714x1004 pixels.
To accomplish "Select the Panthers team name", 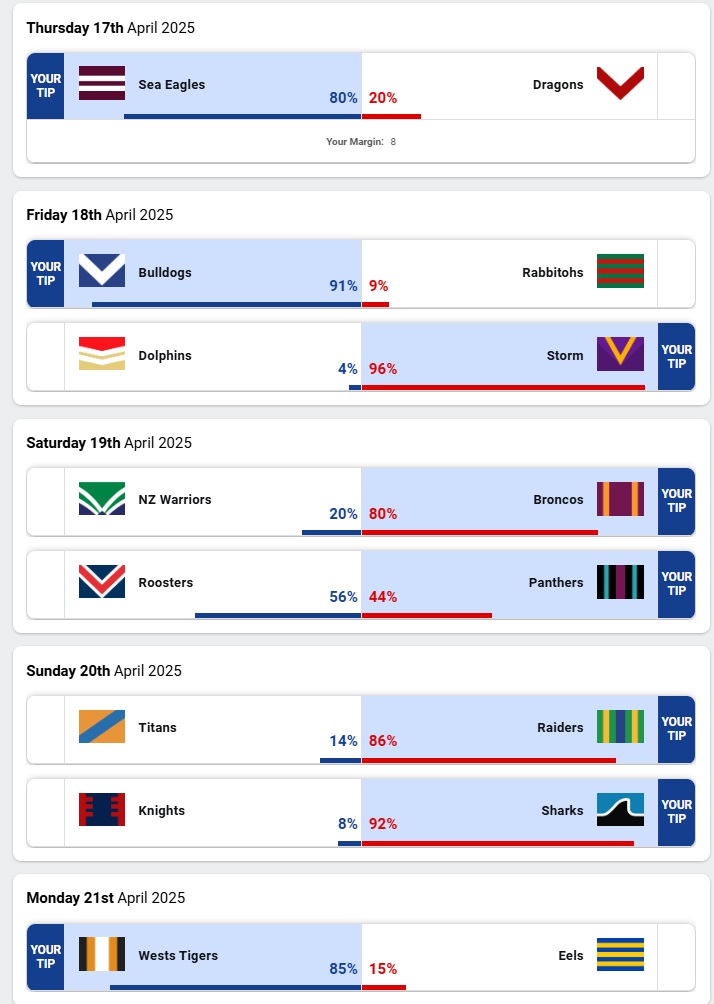I will pyautogui.click(x=556, y=583).
